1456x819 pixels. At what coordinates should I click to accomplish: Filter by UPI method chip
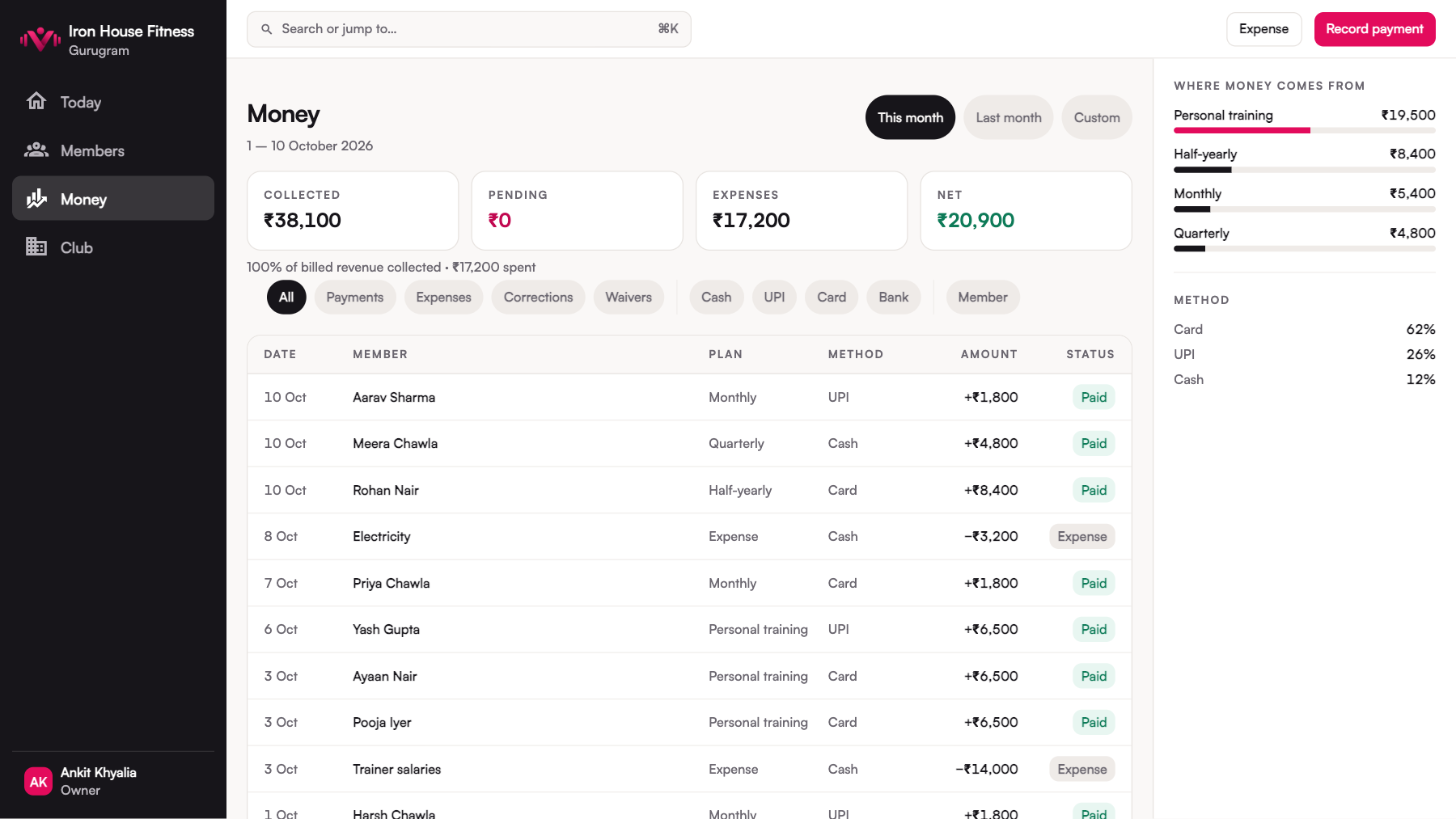pos(774,298)
